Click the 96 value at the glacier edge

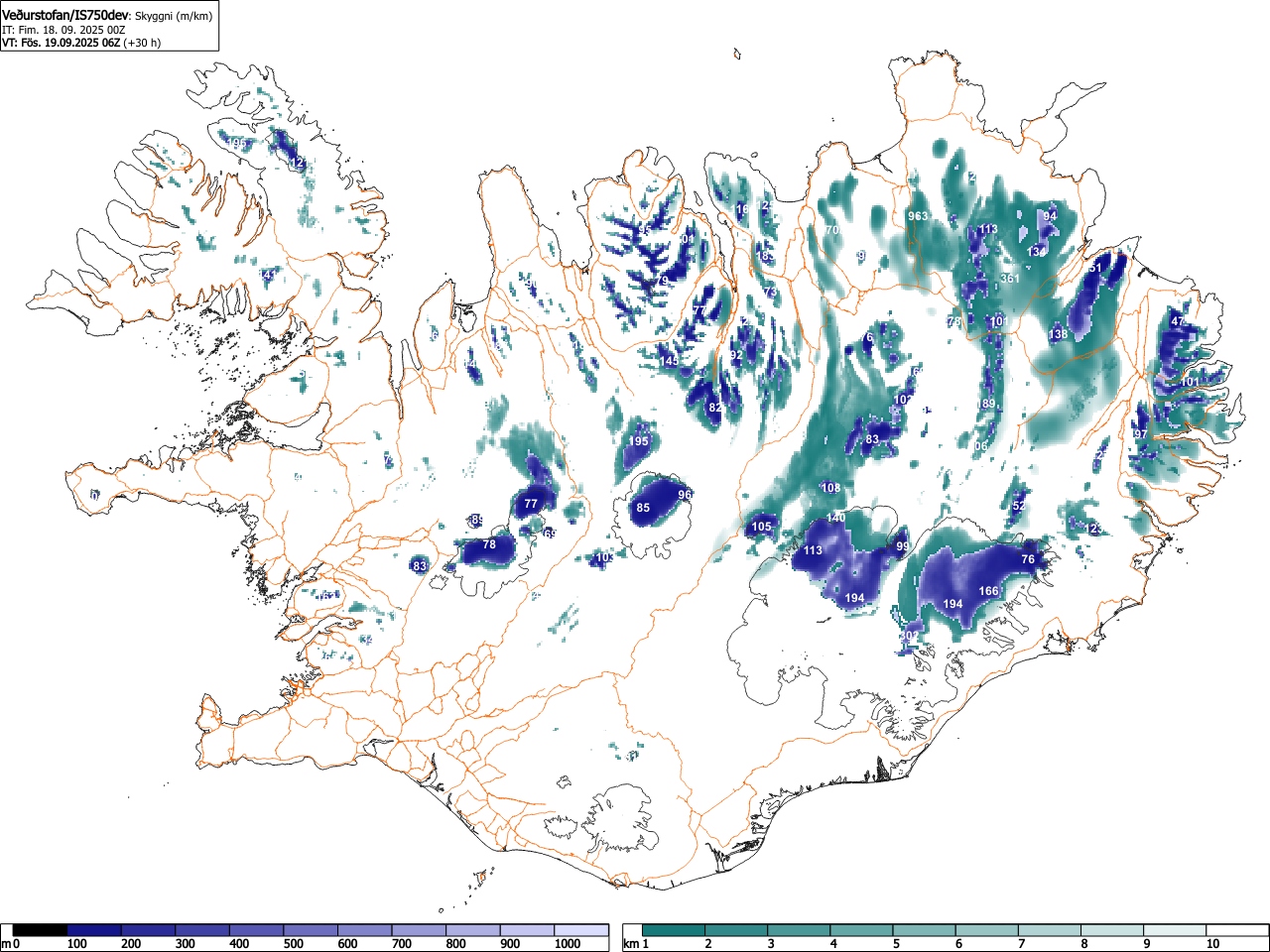pos(685,495)
